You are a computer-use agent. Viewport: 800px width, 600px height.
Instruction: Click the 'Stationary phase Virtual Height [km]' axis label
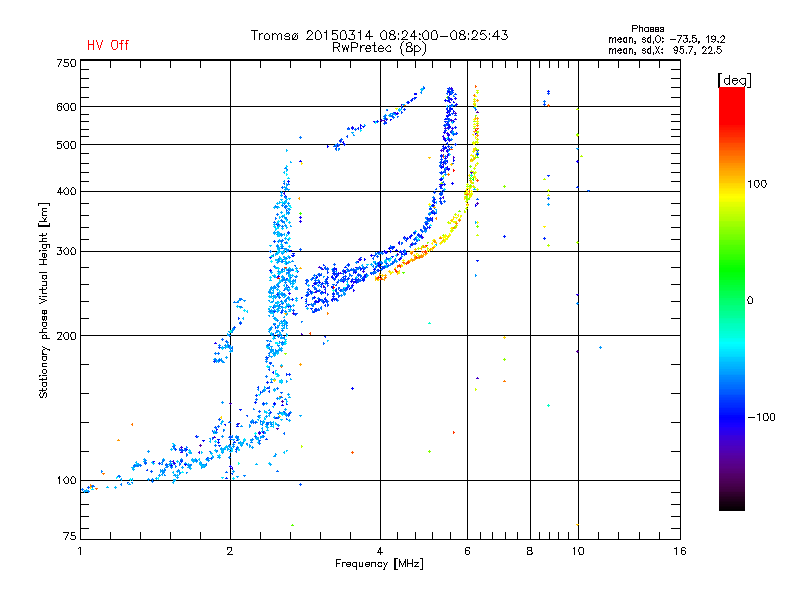click(x=44, y=300)
